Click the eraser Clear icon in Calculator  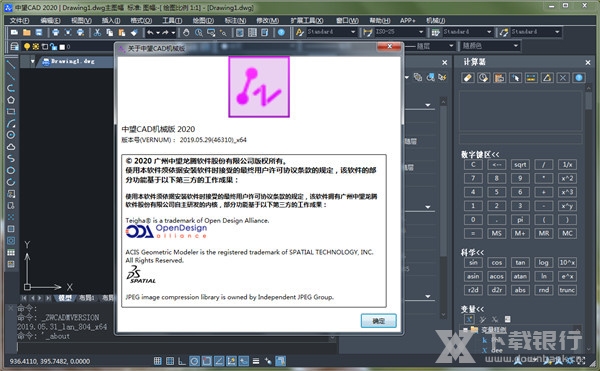pos(468,78)
